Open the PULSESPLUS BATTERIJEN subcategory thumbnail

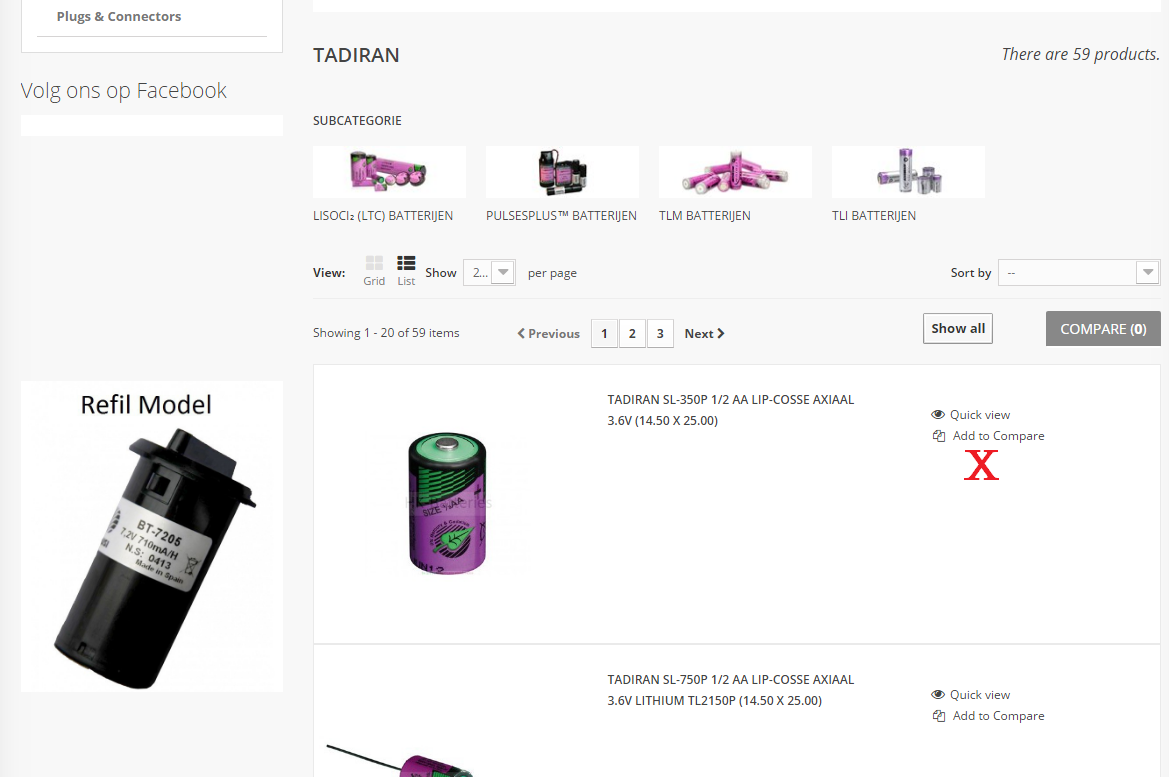point(562,172)
